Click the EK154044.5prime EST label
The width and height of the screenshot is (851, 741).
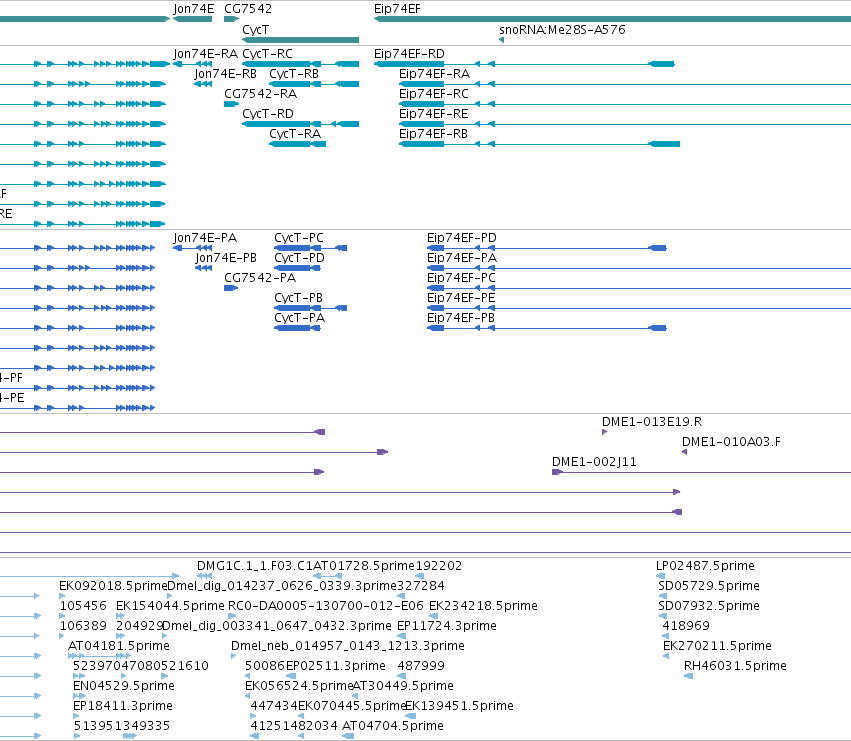pos(170,606)
